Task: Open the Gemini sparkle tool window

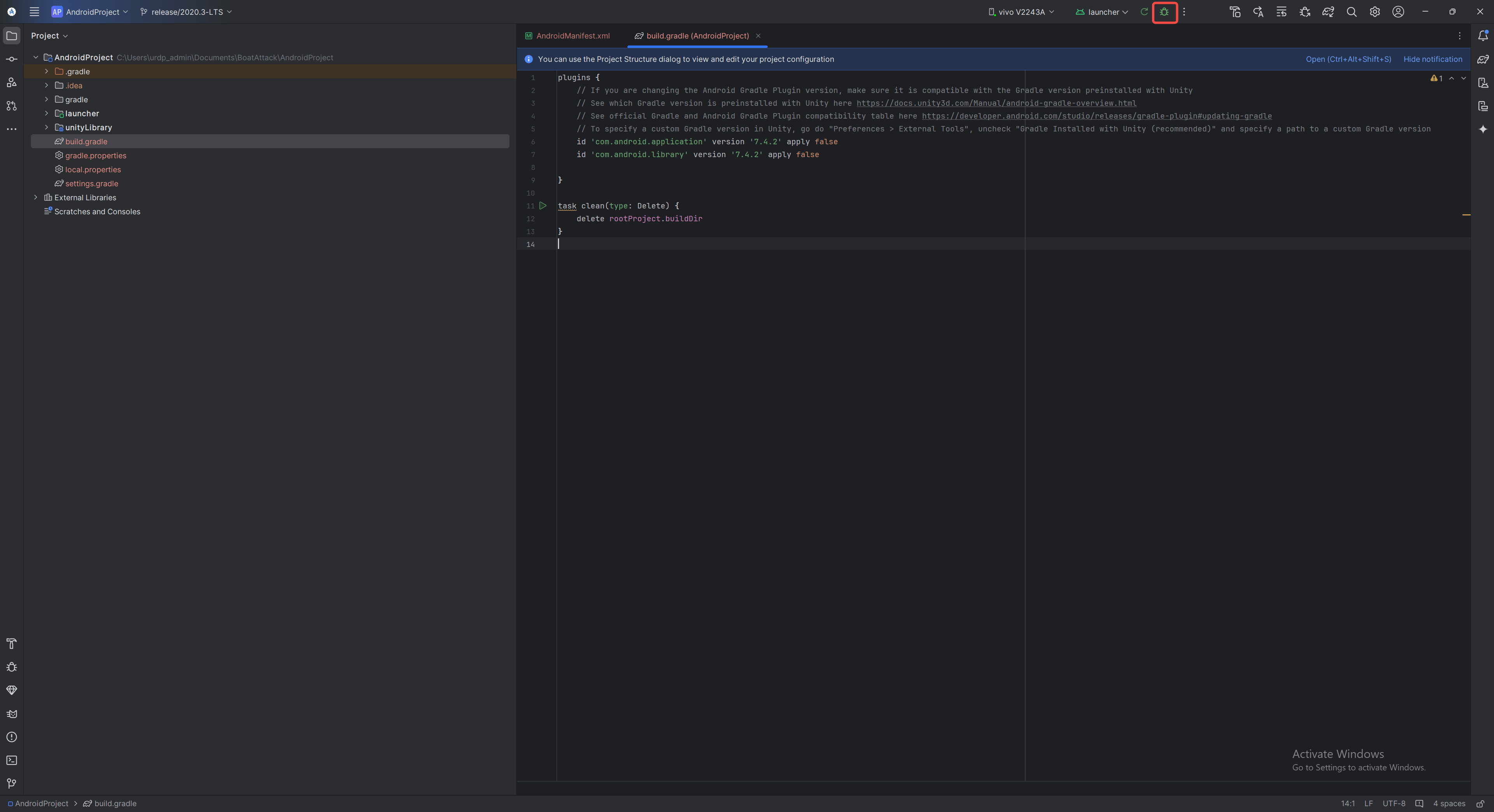Action: [x=1482, y=129]
